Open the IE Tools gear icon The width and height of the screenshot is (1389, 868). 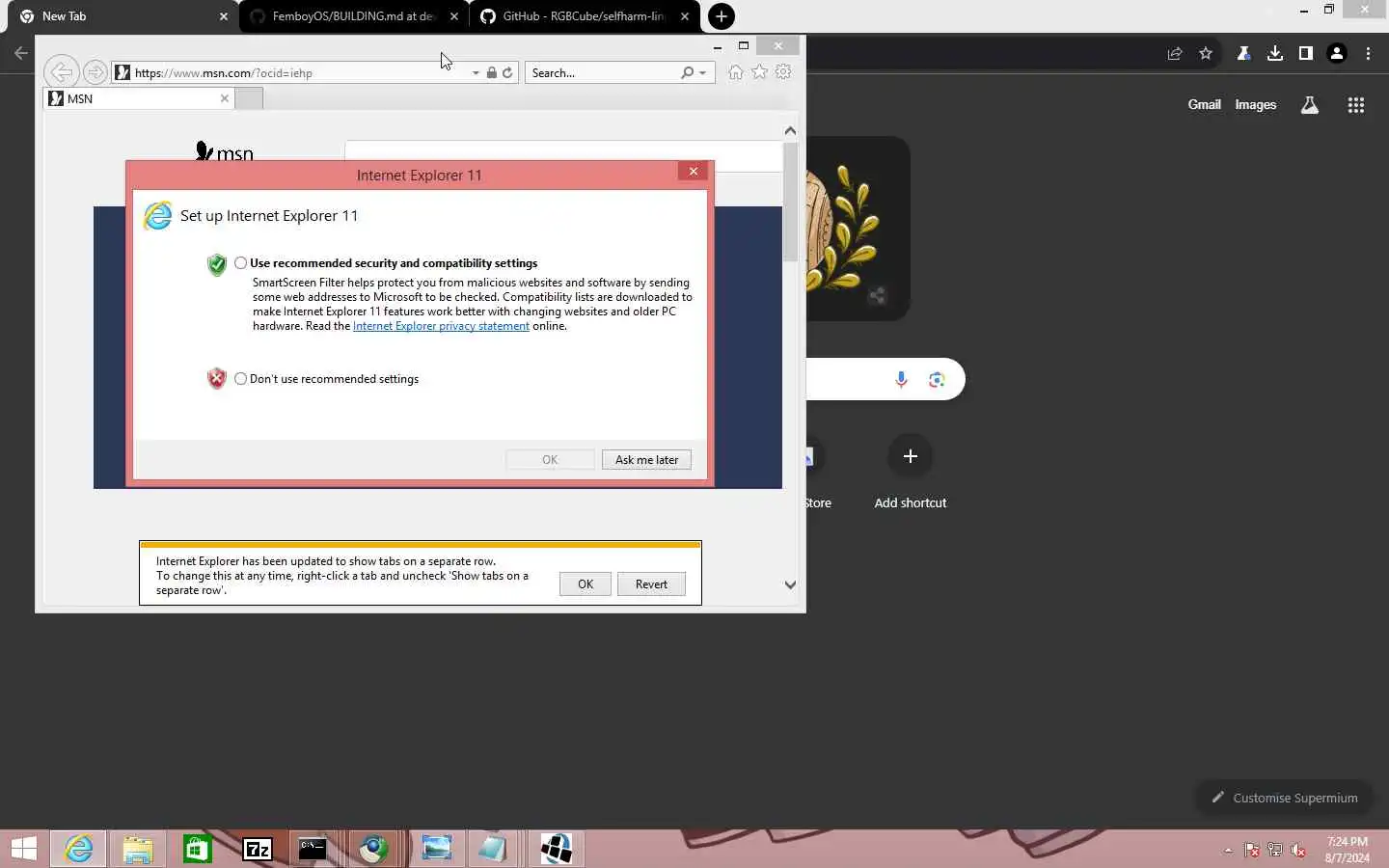click(x=783, y=72)
